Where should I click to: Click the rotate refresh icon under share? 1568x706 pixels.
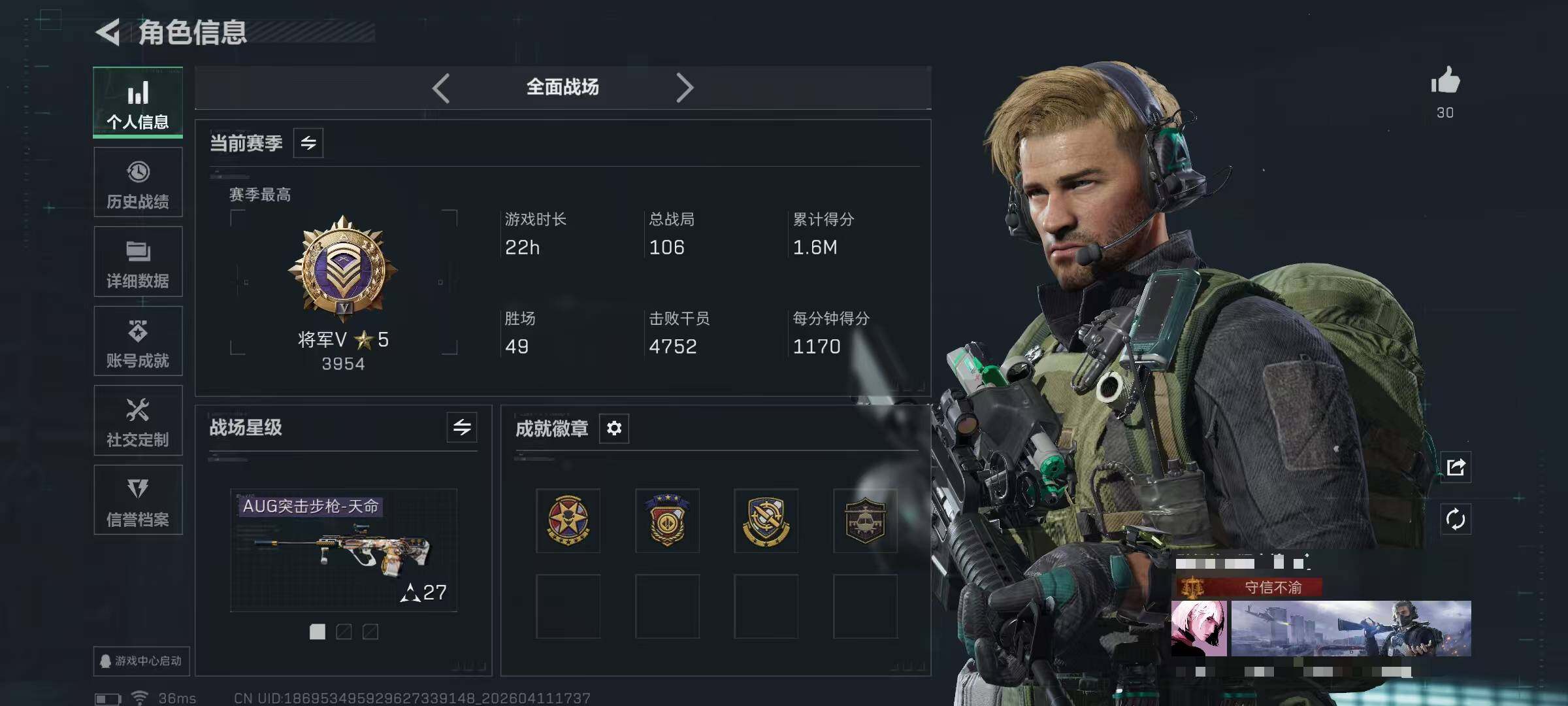(x=1456, y=520)
